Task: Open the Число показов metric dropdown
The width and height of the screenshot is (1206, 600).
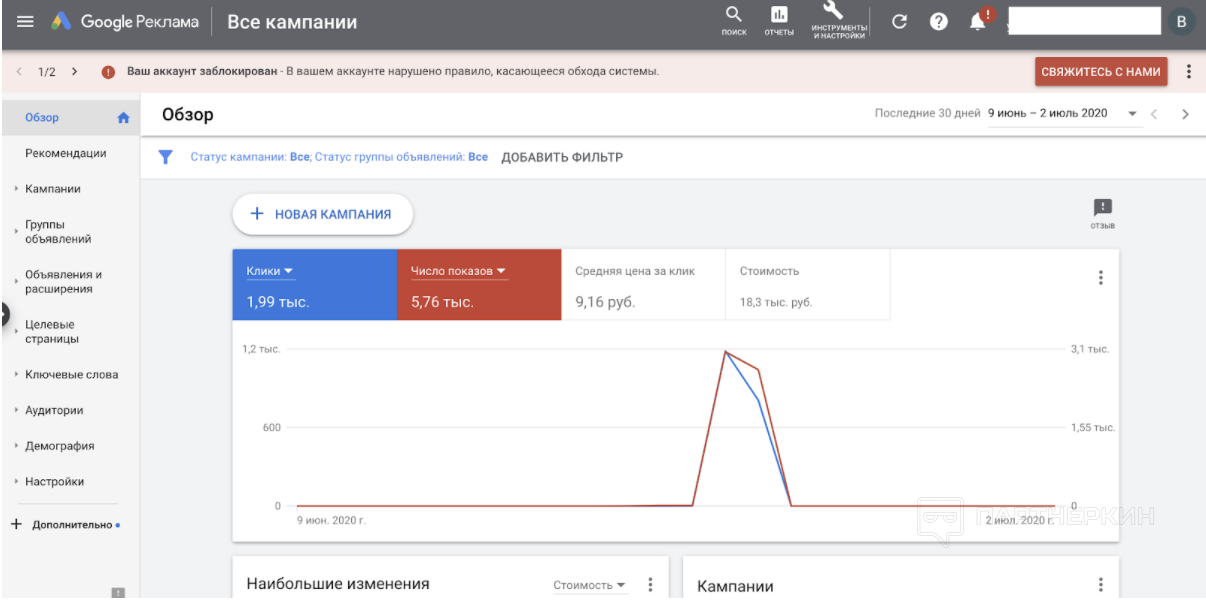Action: [x=459, y=271]
